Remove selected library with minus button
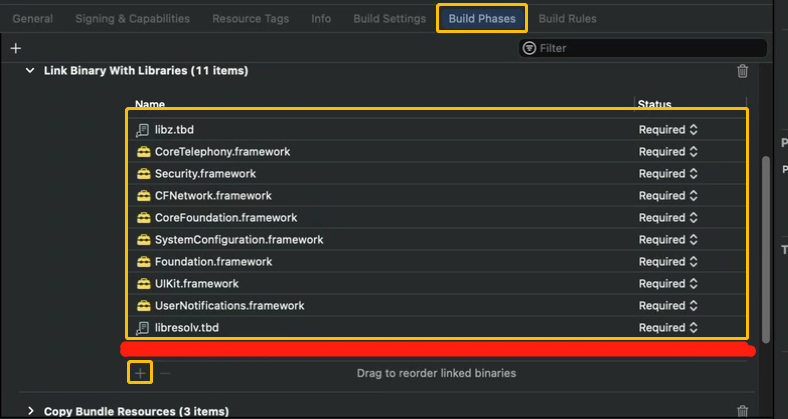Viewport: 788px width, 419px height. (165, 373)
